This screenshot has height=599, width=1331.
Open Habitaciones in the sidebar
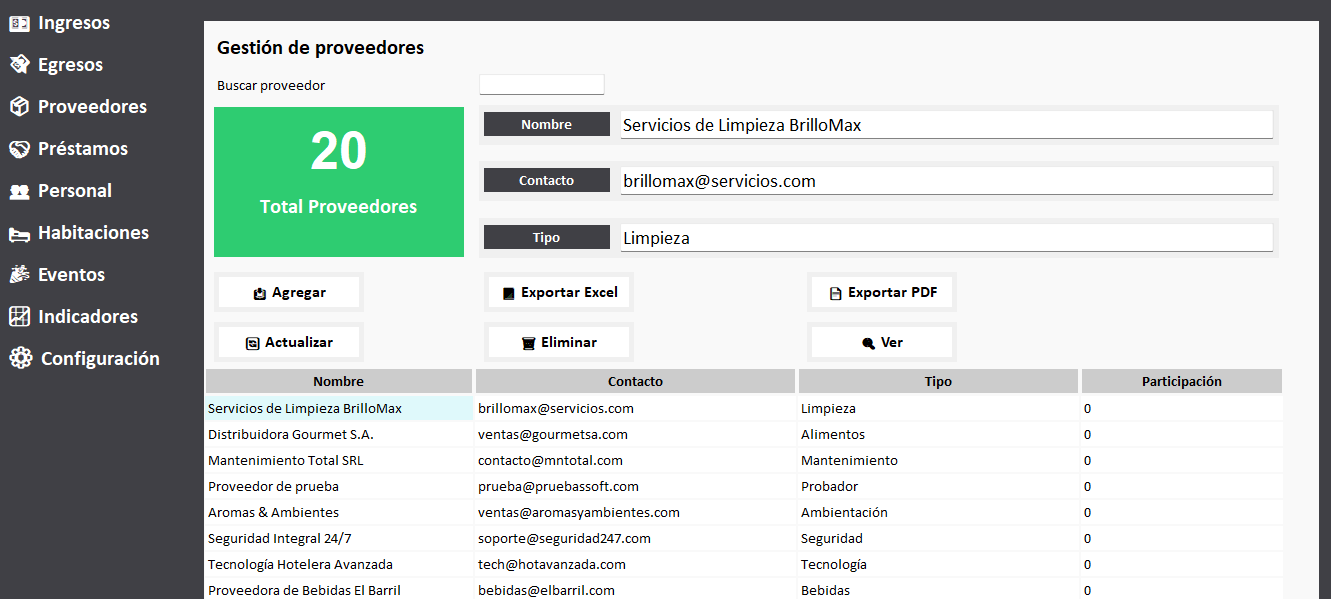pos(93,233)
